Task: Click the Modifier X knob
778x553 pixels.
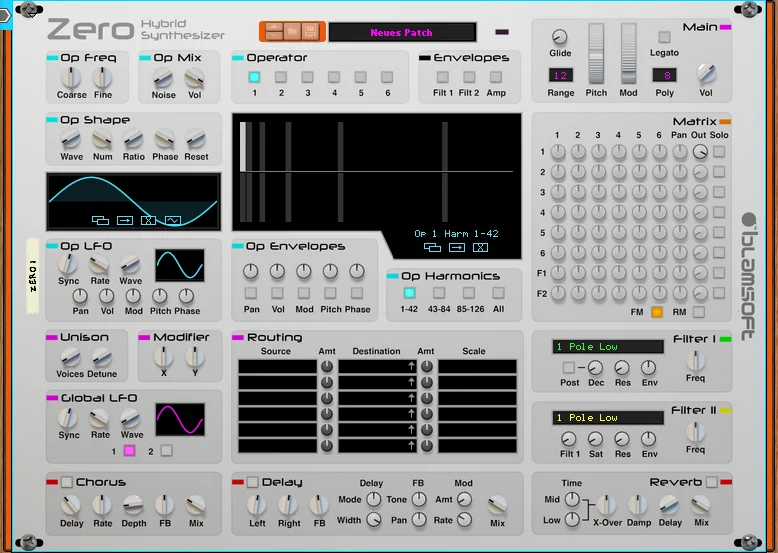Action: 163,357
